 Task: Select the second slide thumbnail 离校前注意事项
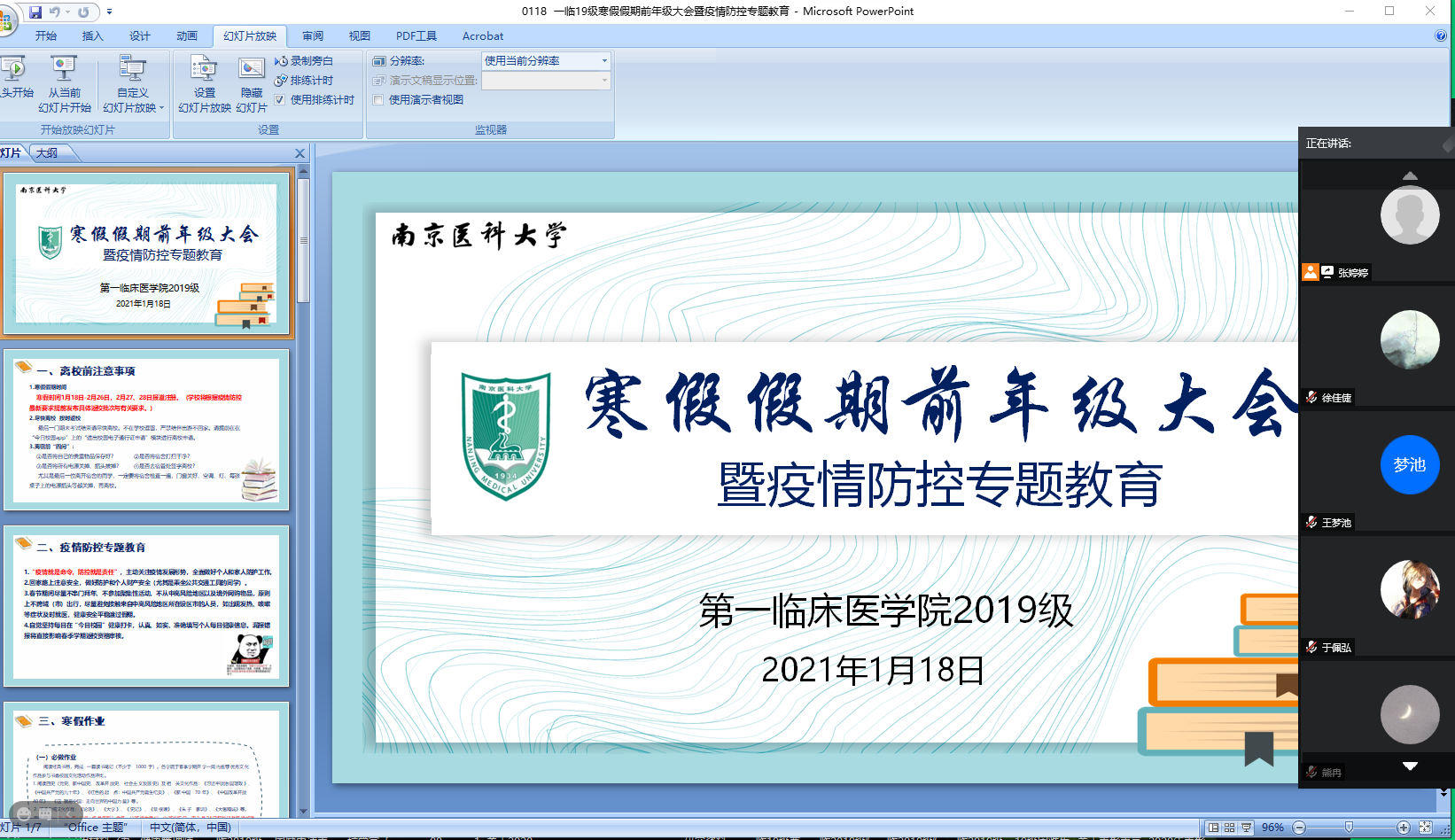coord(146,430)
